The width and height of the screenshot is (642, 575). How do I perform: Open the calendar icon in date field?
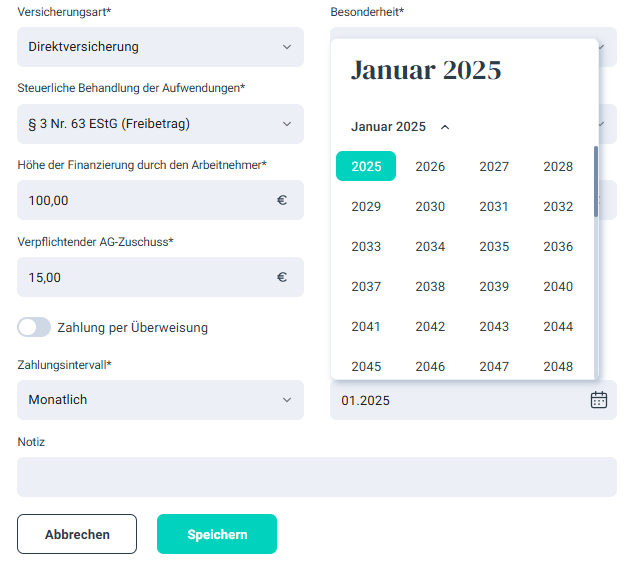click(x=598, y=400)
